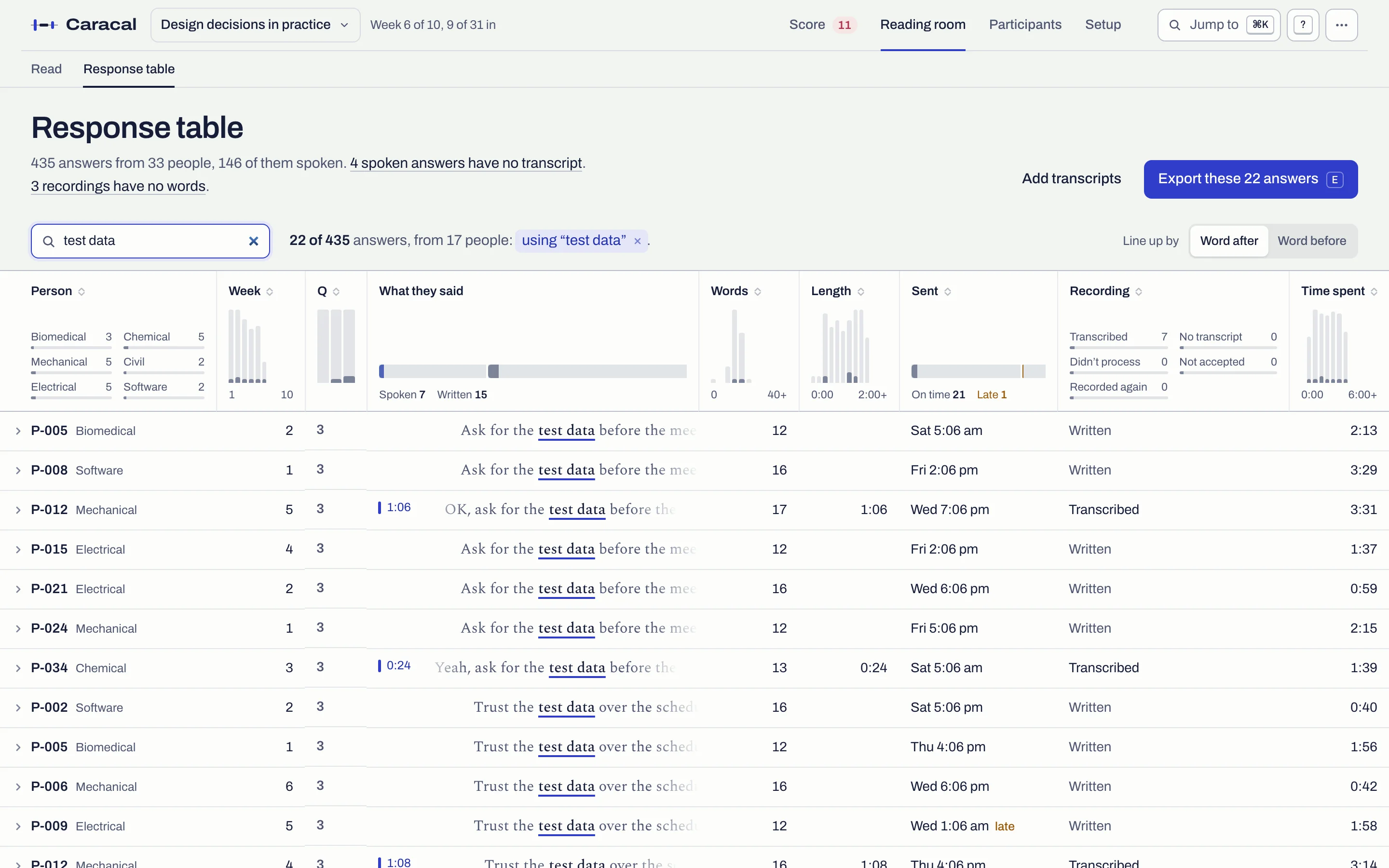
Task: Expand the P-002 Software row
Action: tap(18, 708)
